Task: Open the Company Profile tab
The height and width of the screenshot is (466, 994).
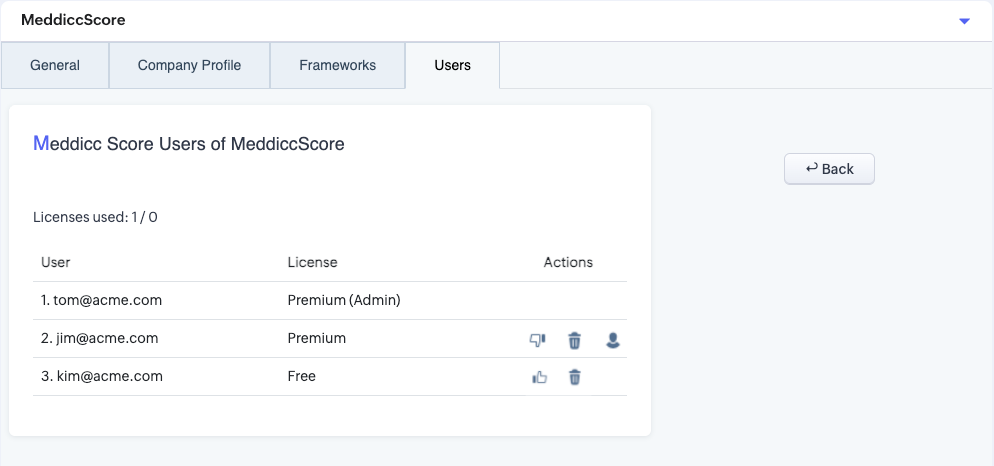Action: tap(189, 66)
